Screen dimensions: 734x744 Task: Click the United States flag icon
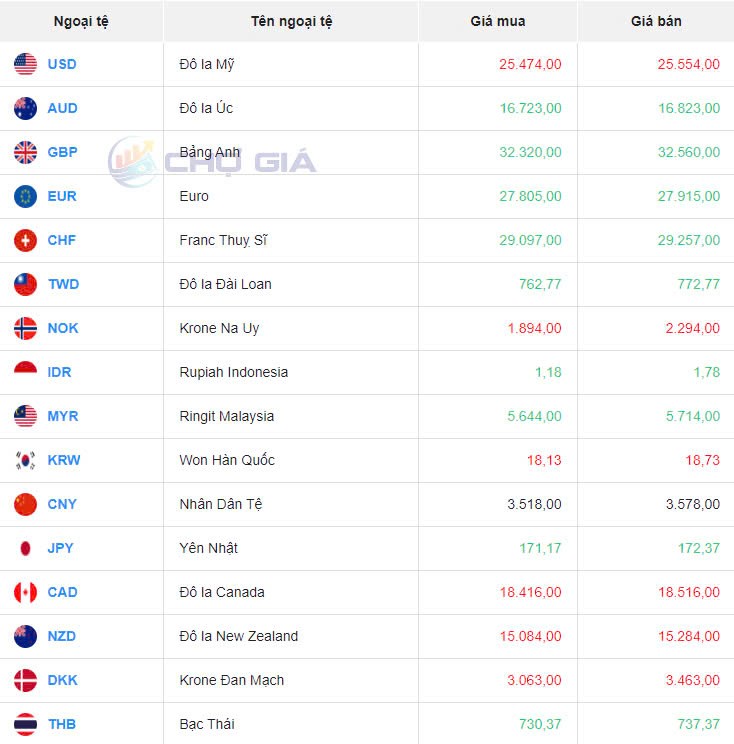(x=26, y=64)
